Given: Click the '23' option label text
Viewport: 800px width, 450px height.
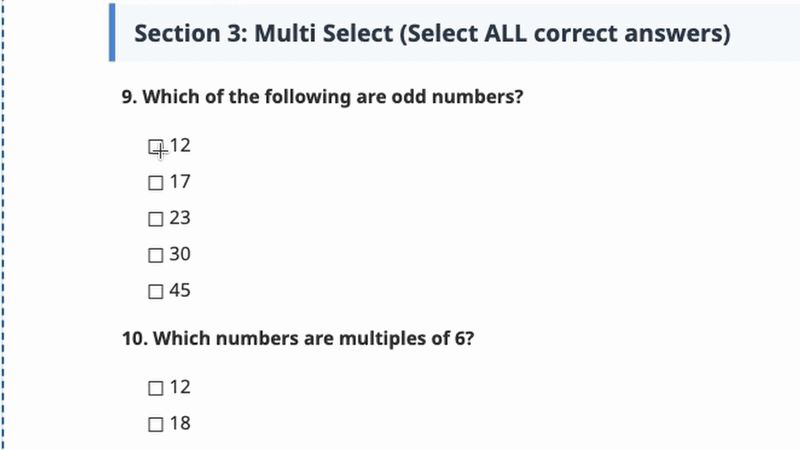Looking at the screenshot, I should (x=180, y=218).
